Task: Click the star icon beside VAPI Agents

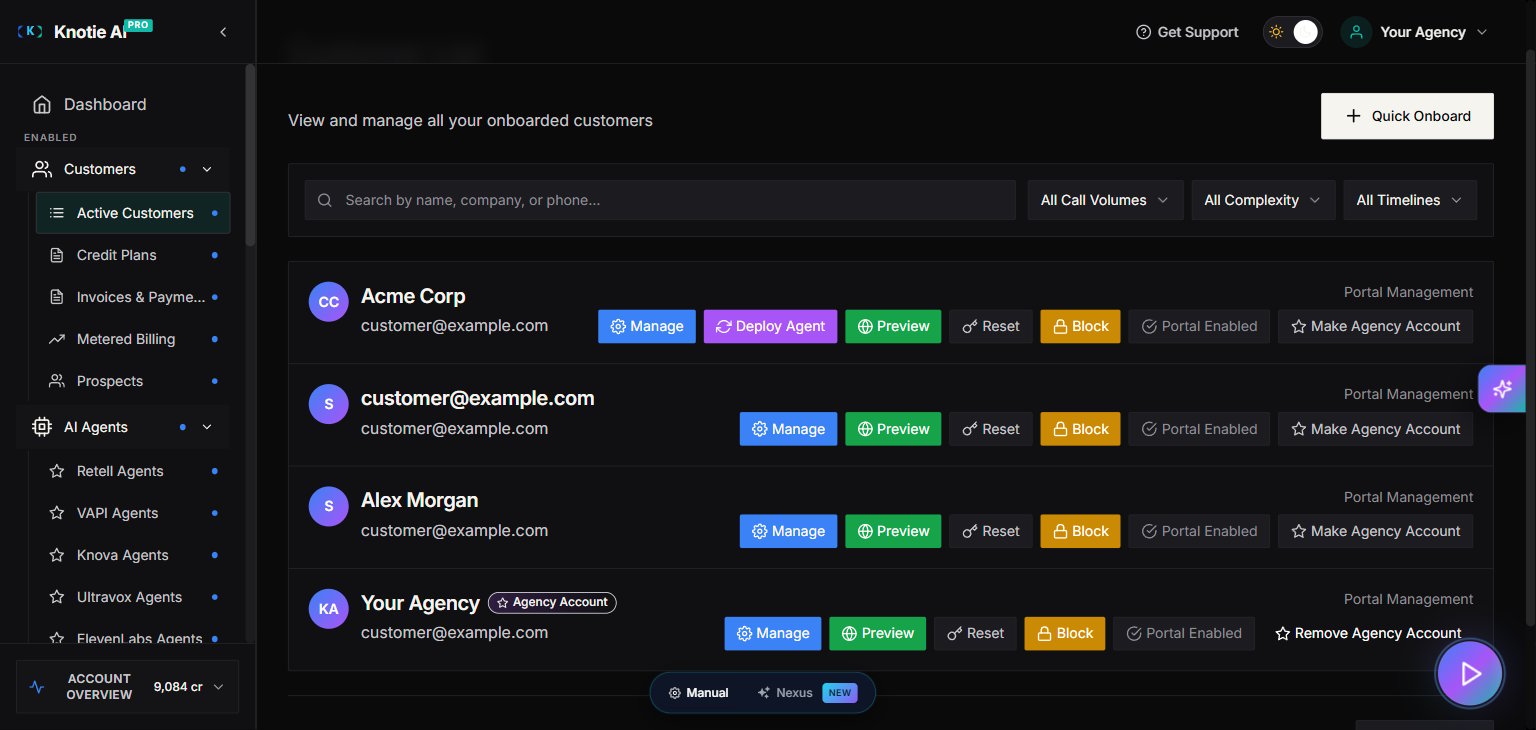Action: [57, 513]
